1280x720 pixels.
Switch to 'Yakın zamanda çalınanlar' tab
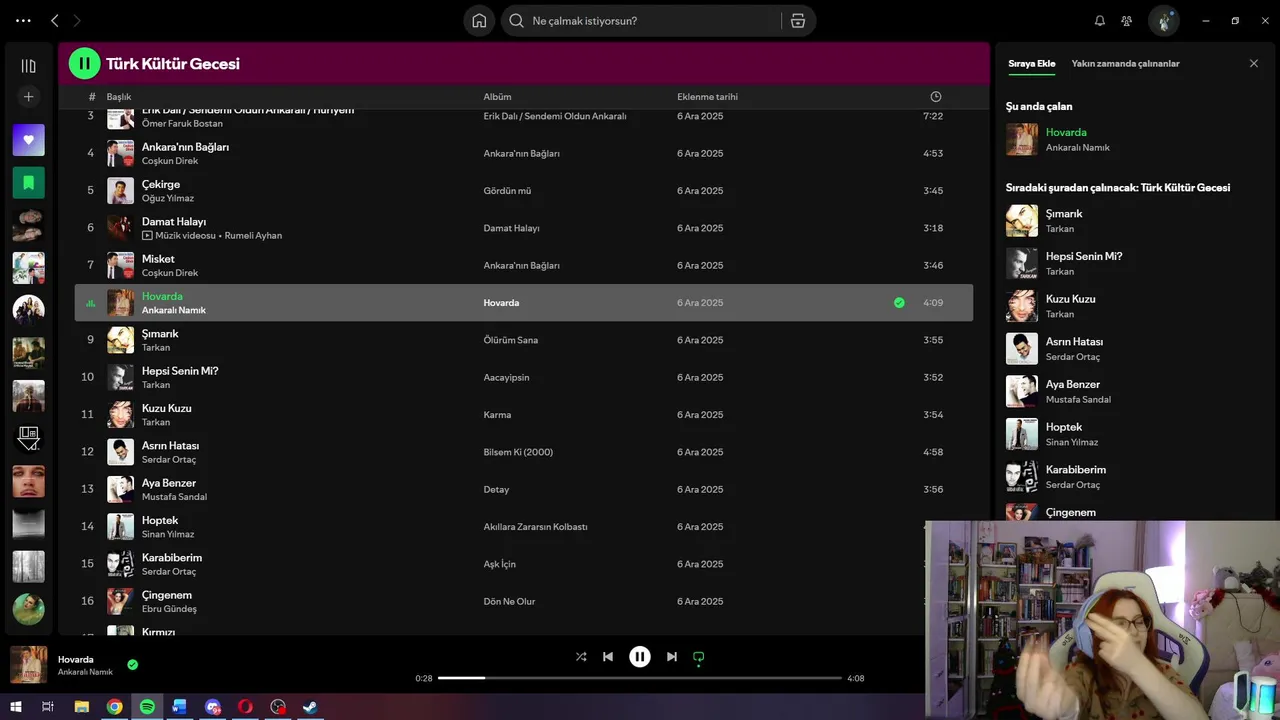[x=1125, y=63]
